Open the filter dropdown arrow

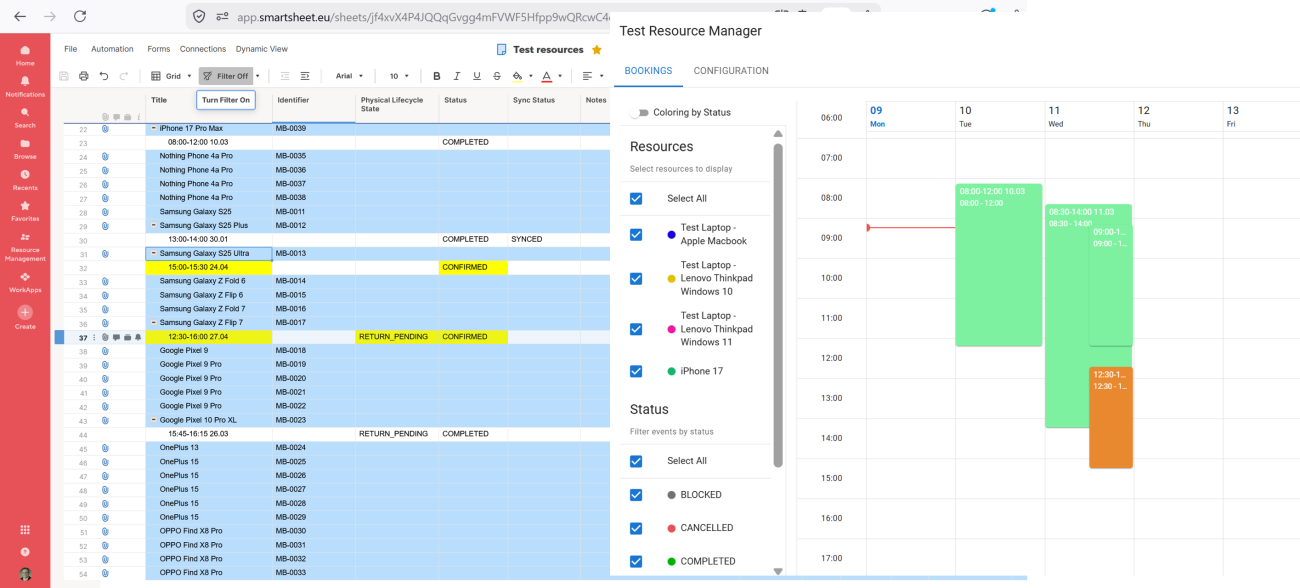coord(258,76)
